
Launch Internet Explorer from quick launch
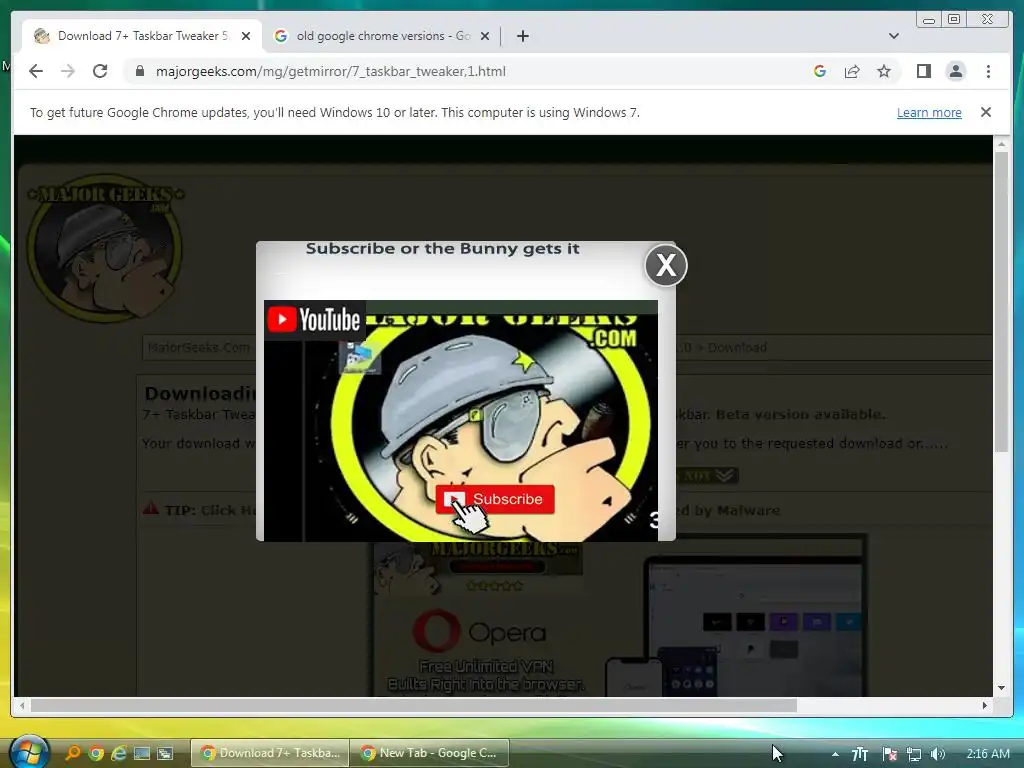tap(119, 753)
